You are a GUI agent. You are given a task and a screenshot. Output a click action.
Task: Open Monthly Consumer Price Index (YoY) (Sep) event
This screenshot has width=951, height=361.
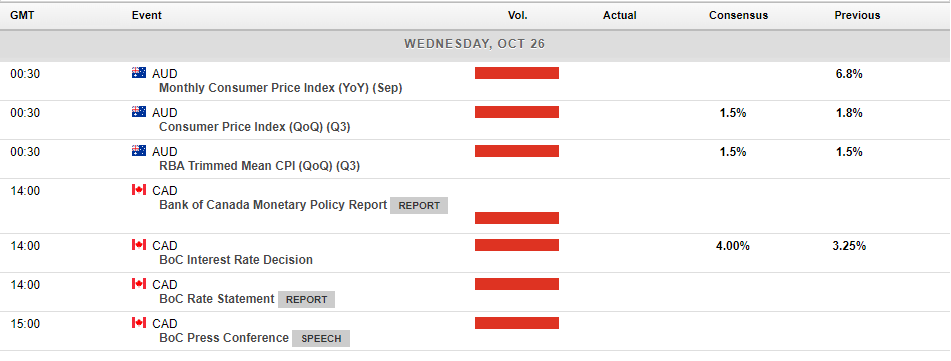pyautogui.click(x=281, y=88)
